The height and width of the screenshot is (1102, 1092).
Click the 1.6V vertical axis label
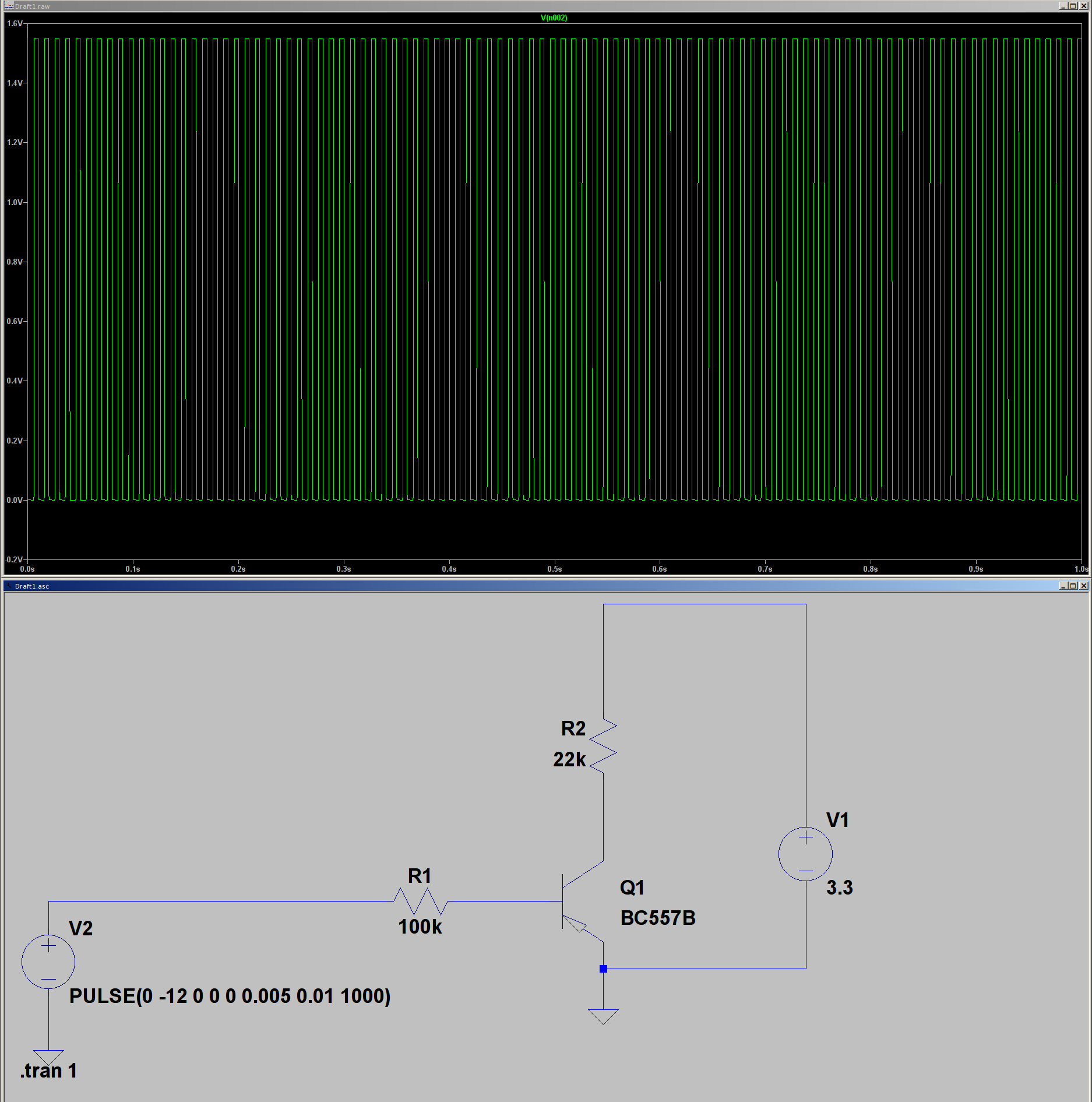tap(15, 23)
